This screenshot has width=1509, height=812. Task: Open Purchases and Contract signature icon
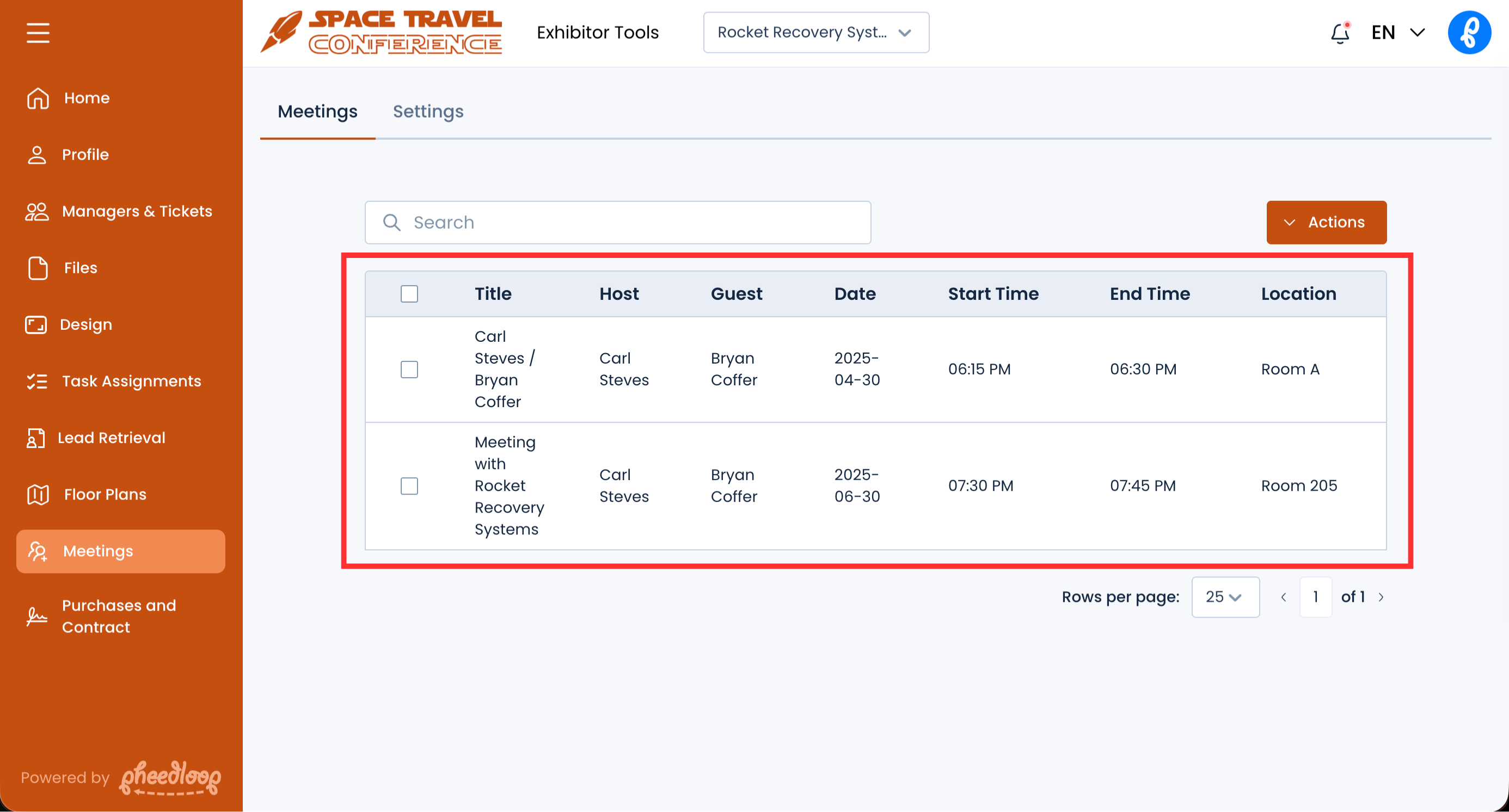click(x=37, y=617)
